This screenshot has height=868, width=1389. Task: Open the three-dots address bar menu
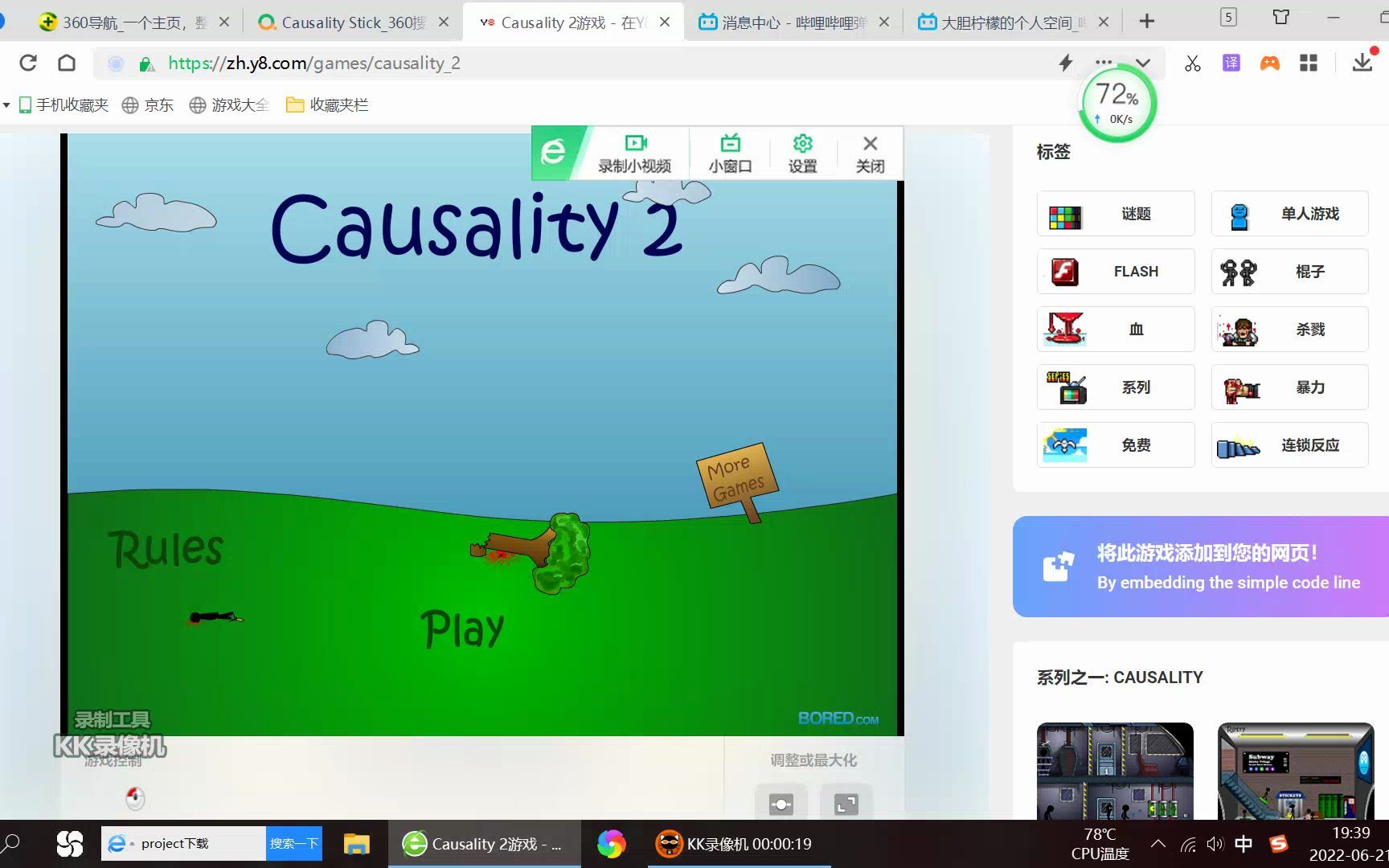click(1104, 63)
